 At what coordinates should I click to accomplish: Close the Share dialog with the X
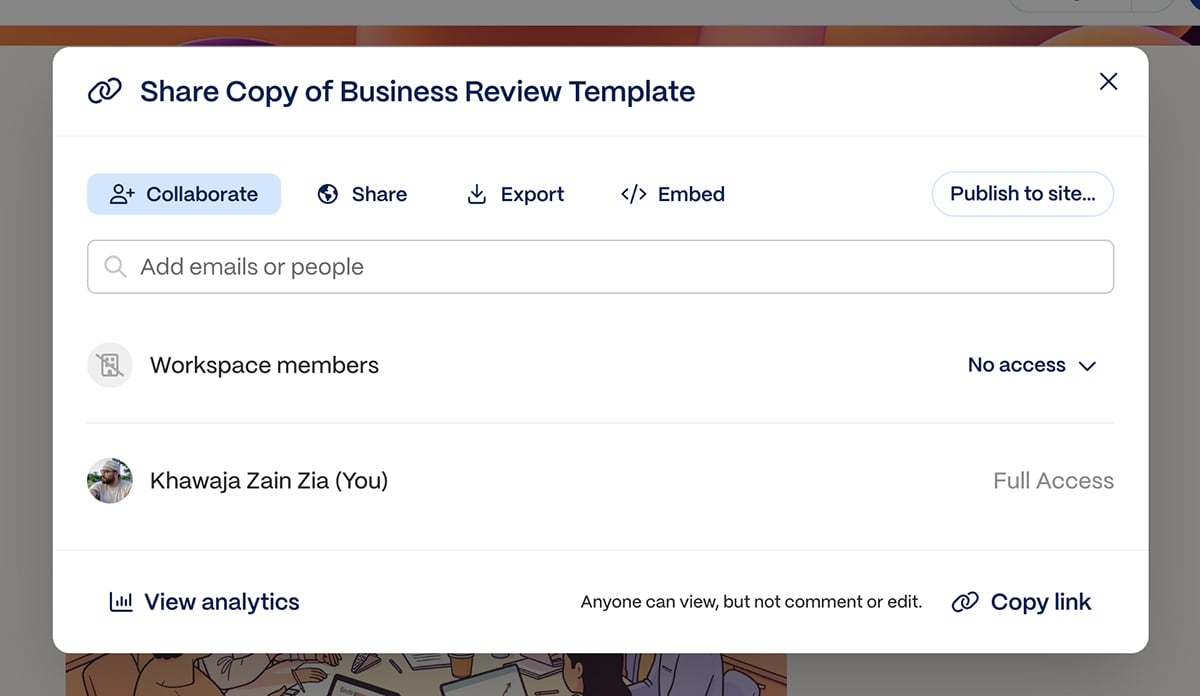coord(1108,82)
